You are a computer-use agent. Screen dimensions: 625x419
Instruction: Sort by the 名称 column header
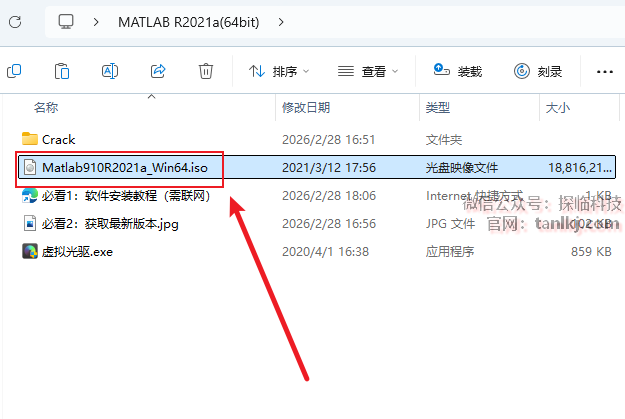click(46, 107)
